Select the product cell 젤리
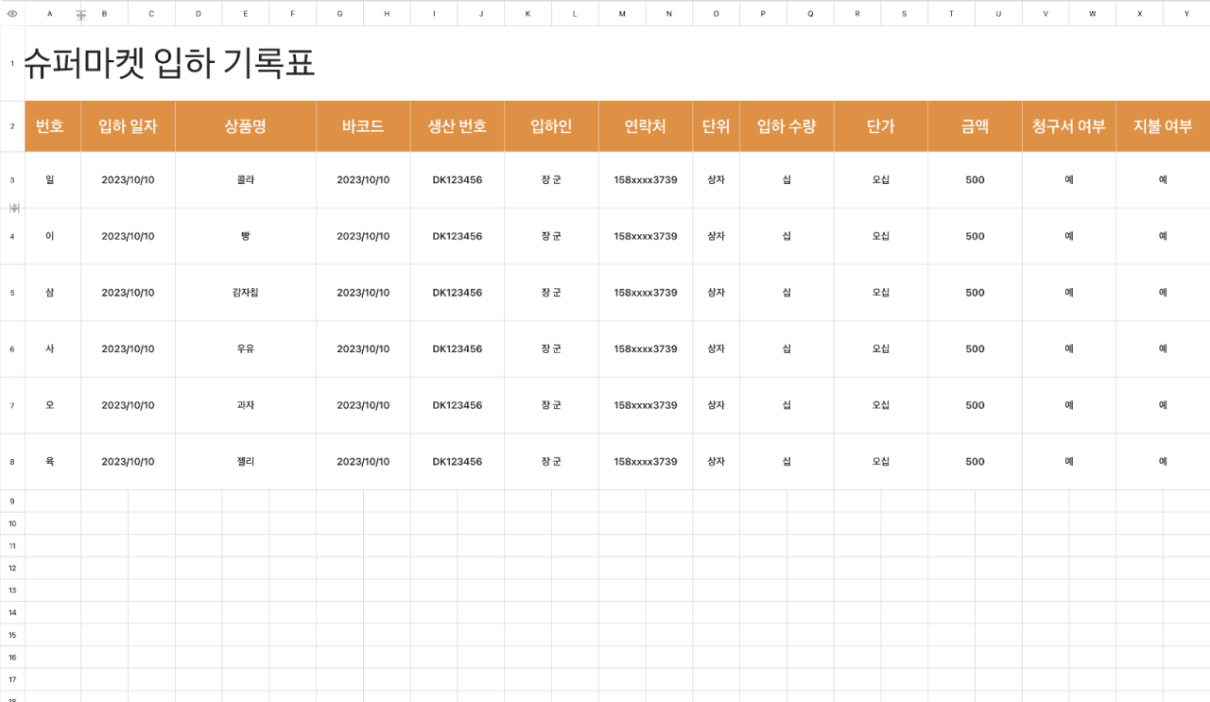This screenshot has height=702, width=1210. [246, 462]
